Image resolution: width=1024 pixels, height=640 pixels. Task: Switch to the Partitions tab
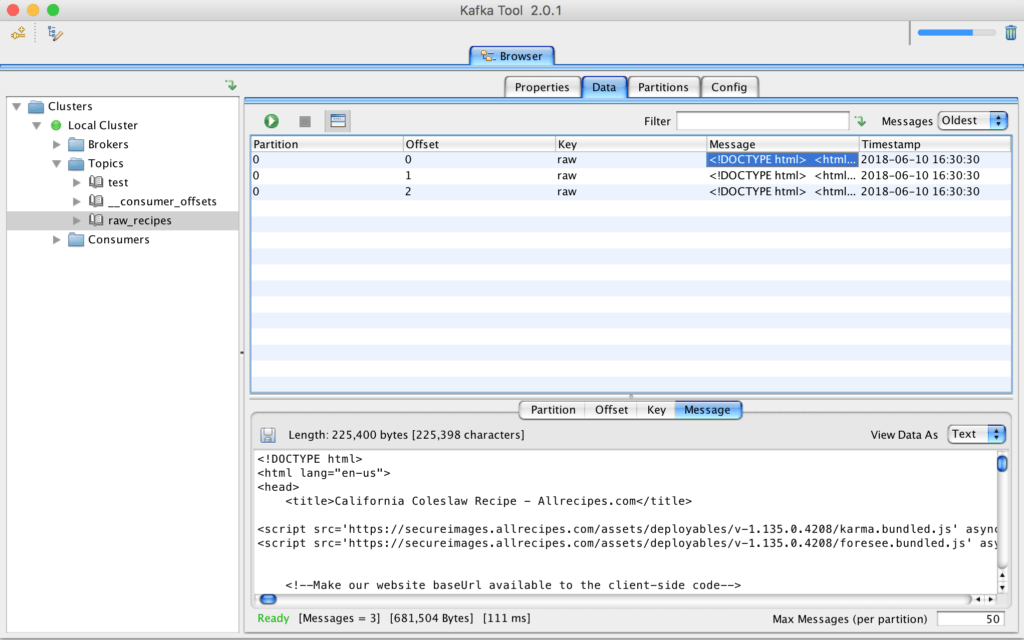coord(663,87)
